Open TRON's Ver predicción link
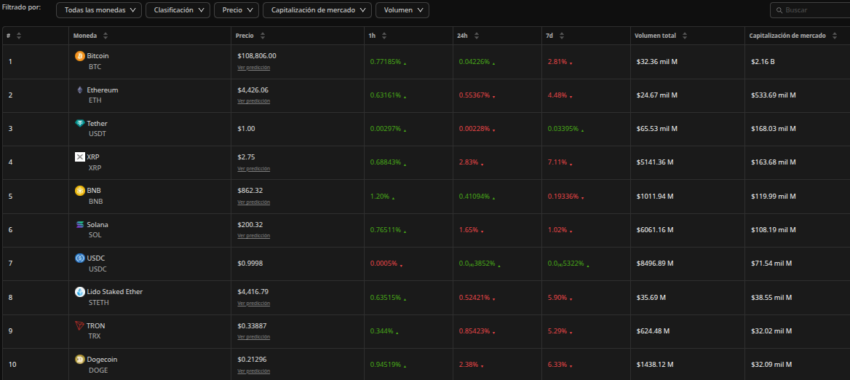850x380 pixels. coord(254,337)
